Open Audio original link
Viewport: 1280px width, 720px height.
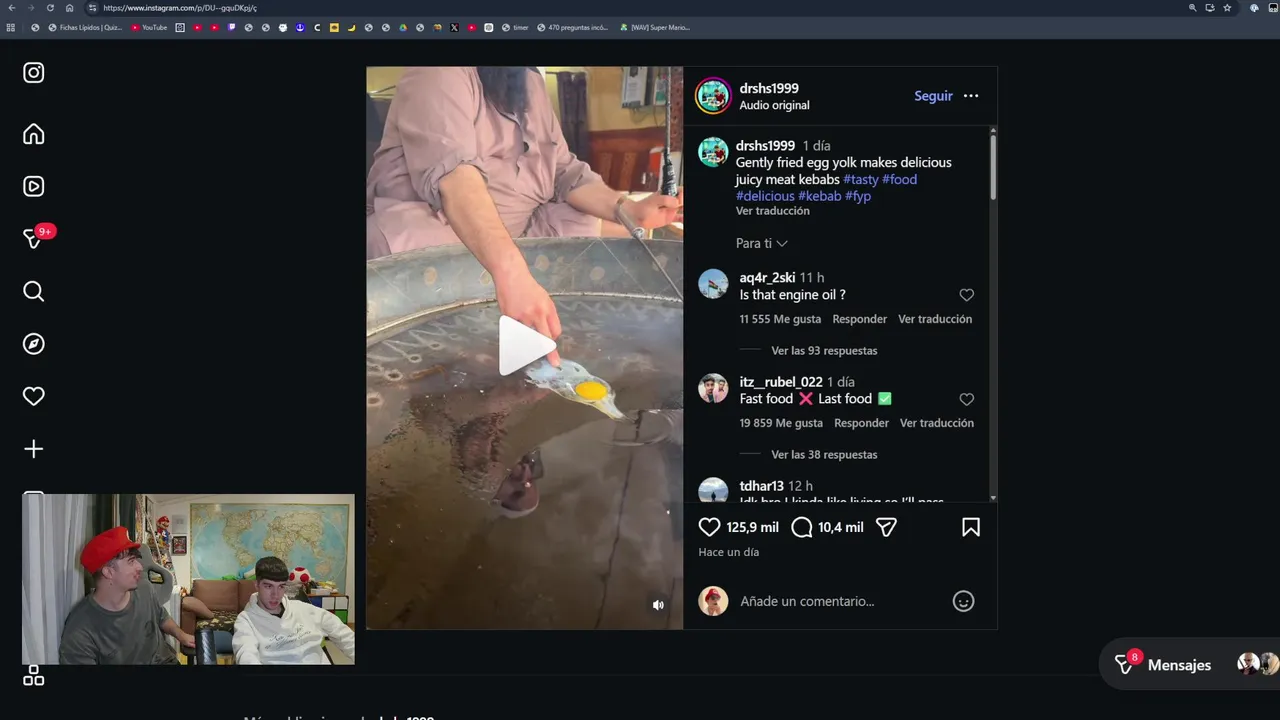click(x=774, y=105)
